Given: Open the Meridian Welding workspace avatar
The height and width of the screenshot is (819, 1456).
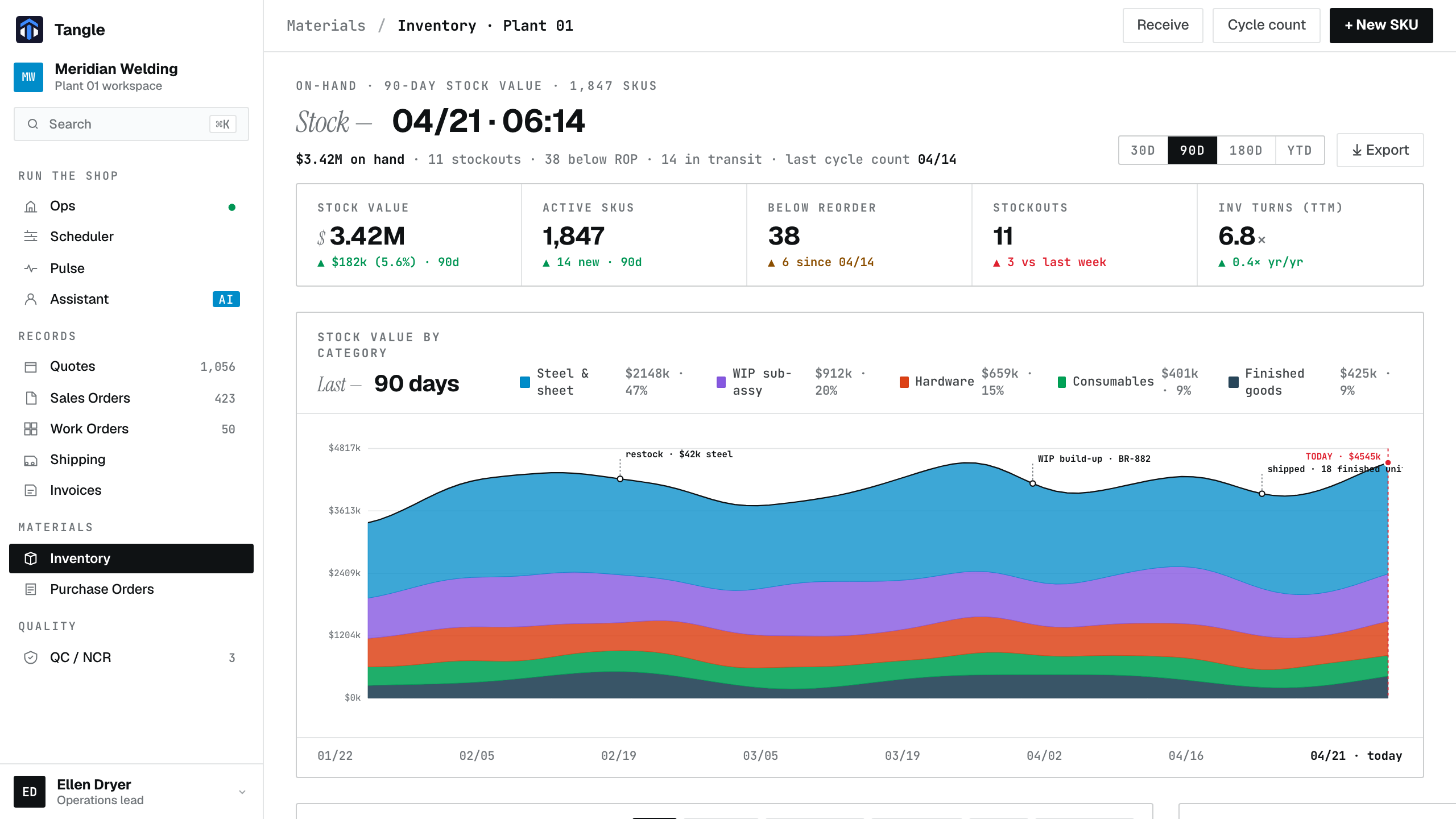Looking at the screenshot, I should point(28,77).
